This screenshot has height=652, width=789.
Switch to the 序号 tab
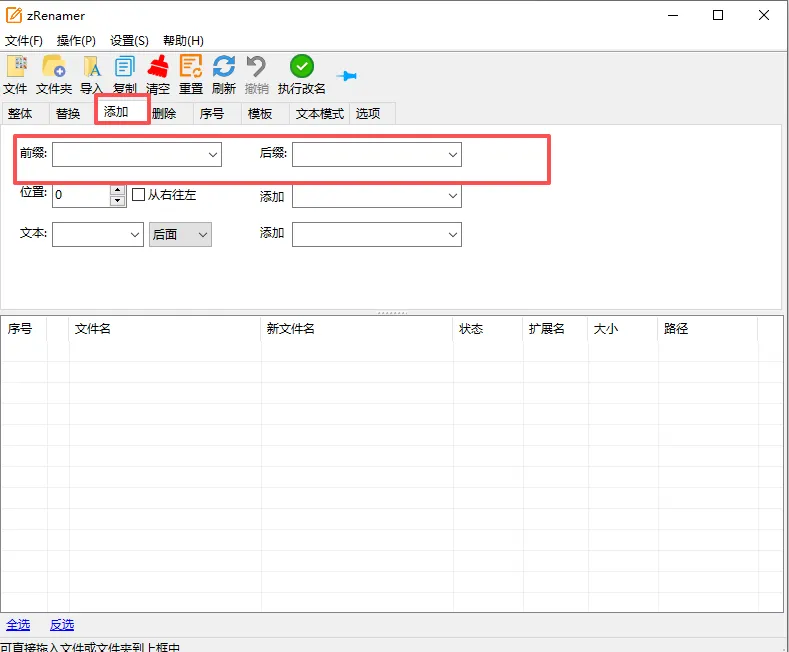coord(217,114)
